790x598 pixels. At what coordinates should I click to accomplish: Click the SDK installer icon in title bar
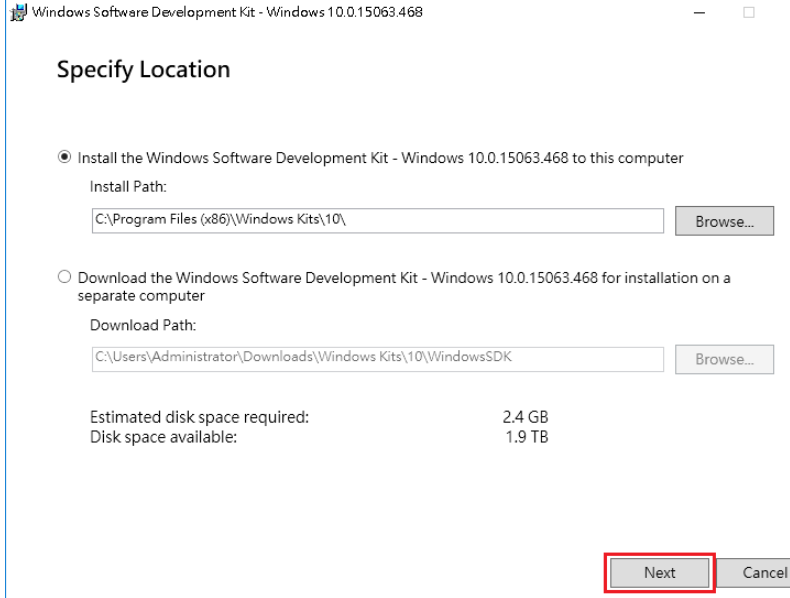18,13
